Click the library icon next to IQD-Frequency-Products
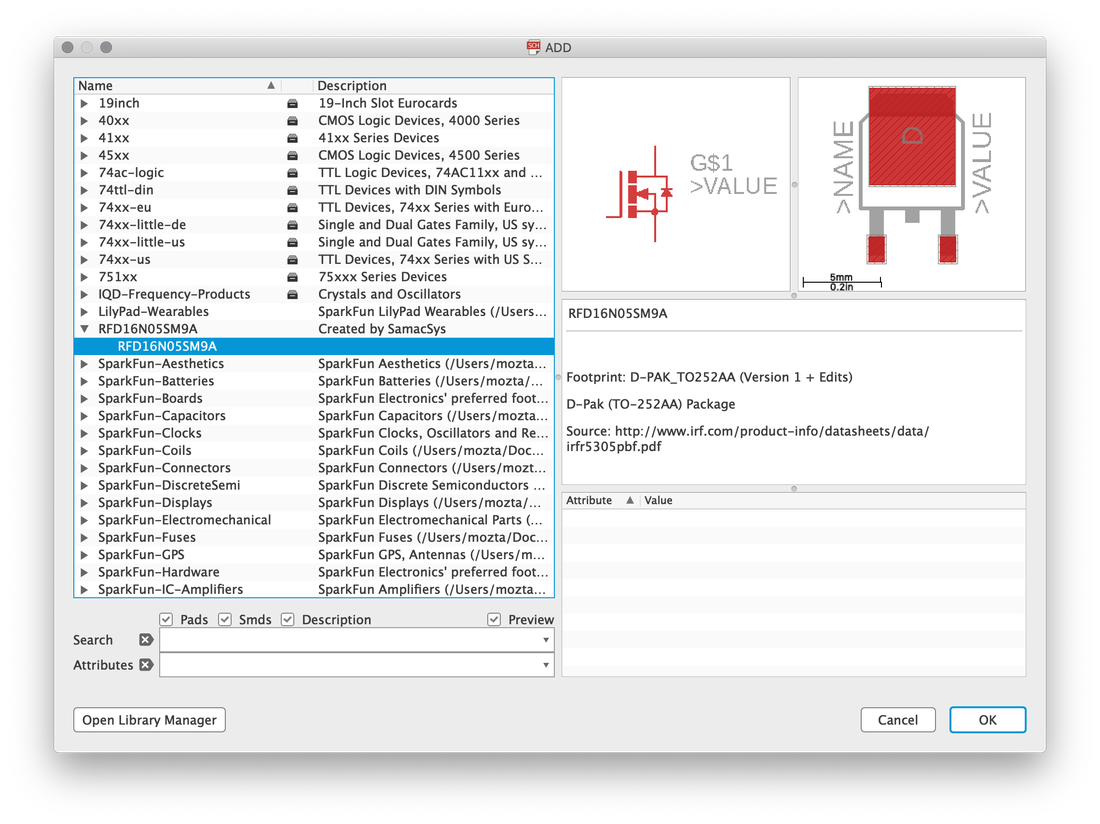 292,295
